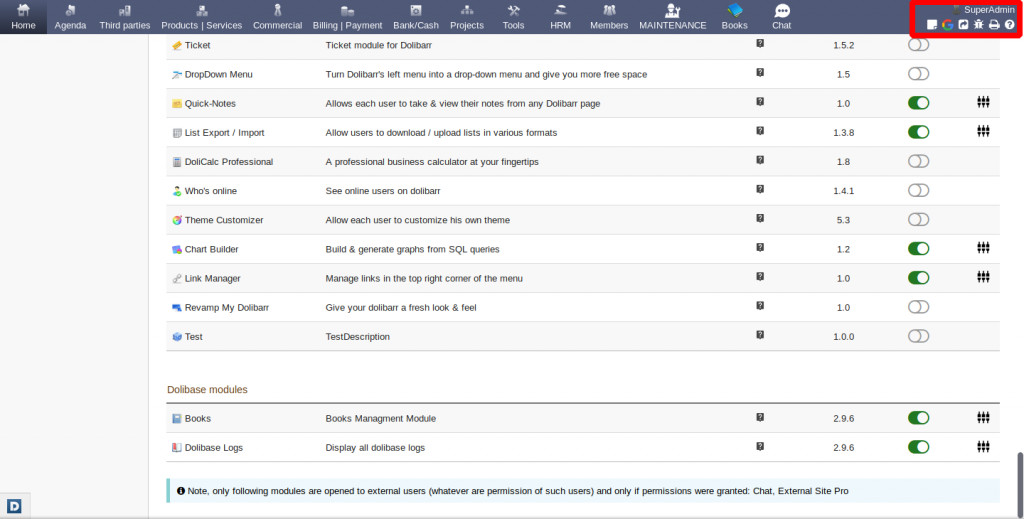The height and width of the screenshot is (519, 1024).
Task: Disable the Books module toggle
Action: pos(918,418)
